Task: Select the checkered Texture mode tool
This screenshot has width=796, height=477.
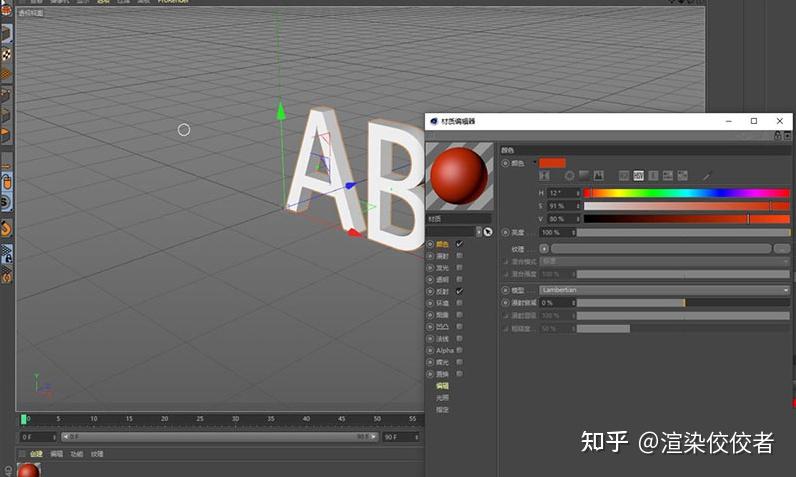Action: tap(6, 55)
